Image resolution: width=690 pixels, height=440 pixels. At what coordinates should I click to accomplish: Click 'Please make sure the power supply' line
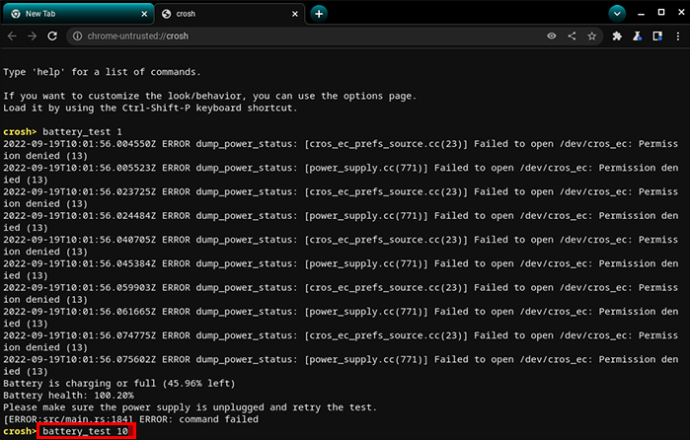(x=190, y=407)
